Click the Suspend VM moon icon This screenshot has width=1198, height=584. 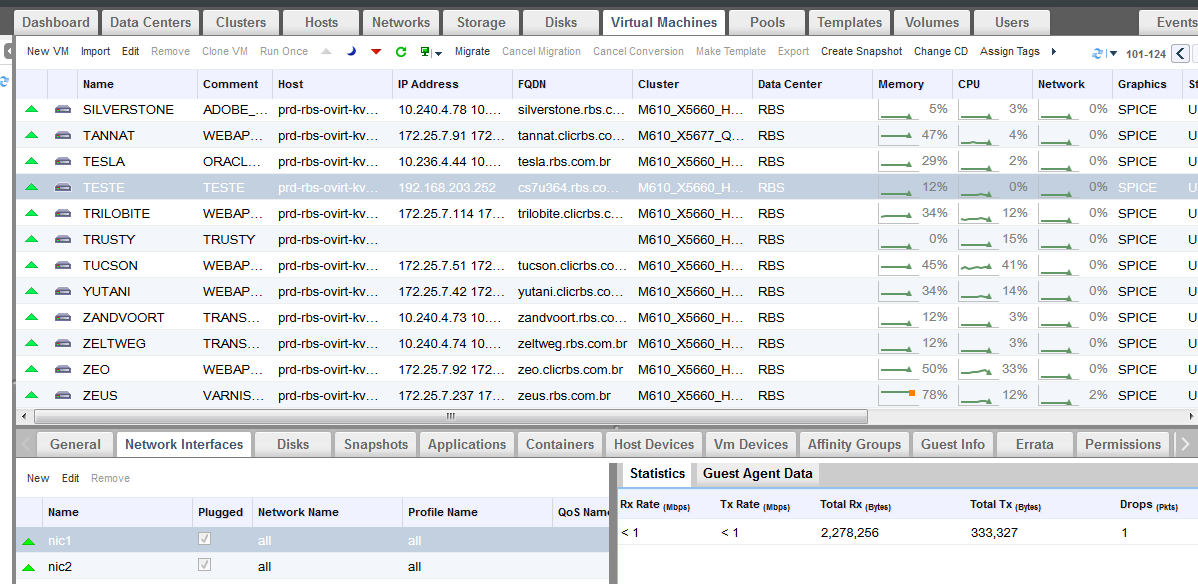pos(351,51)
